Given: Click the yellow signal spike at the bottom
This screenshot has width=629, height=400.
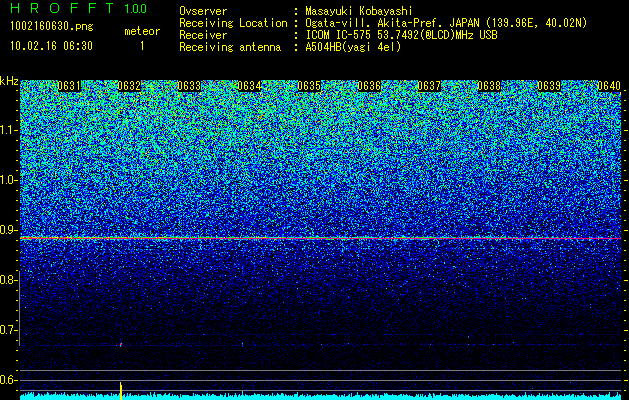Looking at the screenshot, I should (121, 391).
